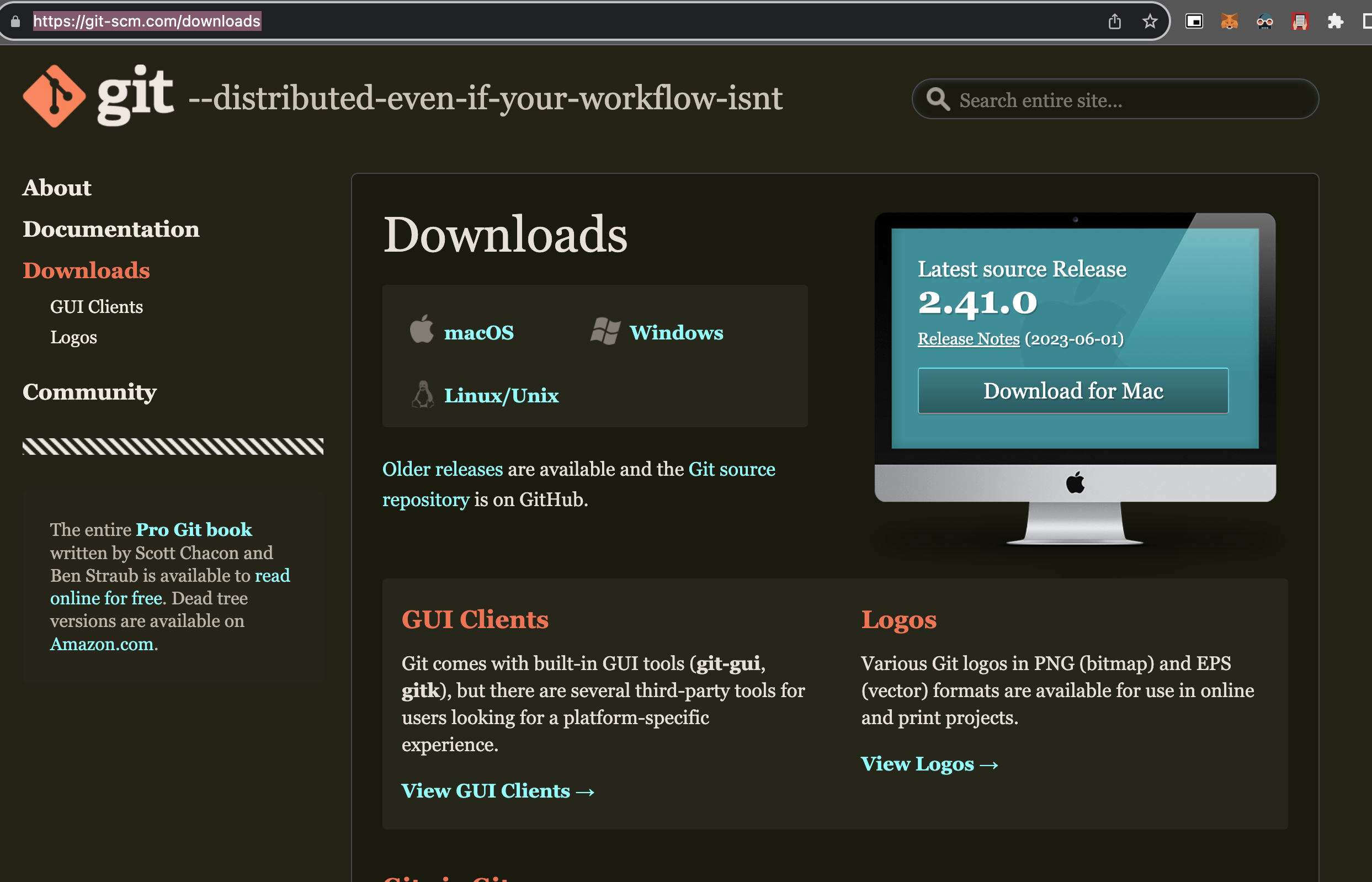The image size is (1372, 882).
Task: Follow the Older releases link
Action: (443, 469)
